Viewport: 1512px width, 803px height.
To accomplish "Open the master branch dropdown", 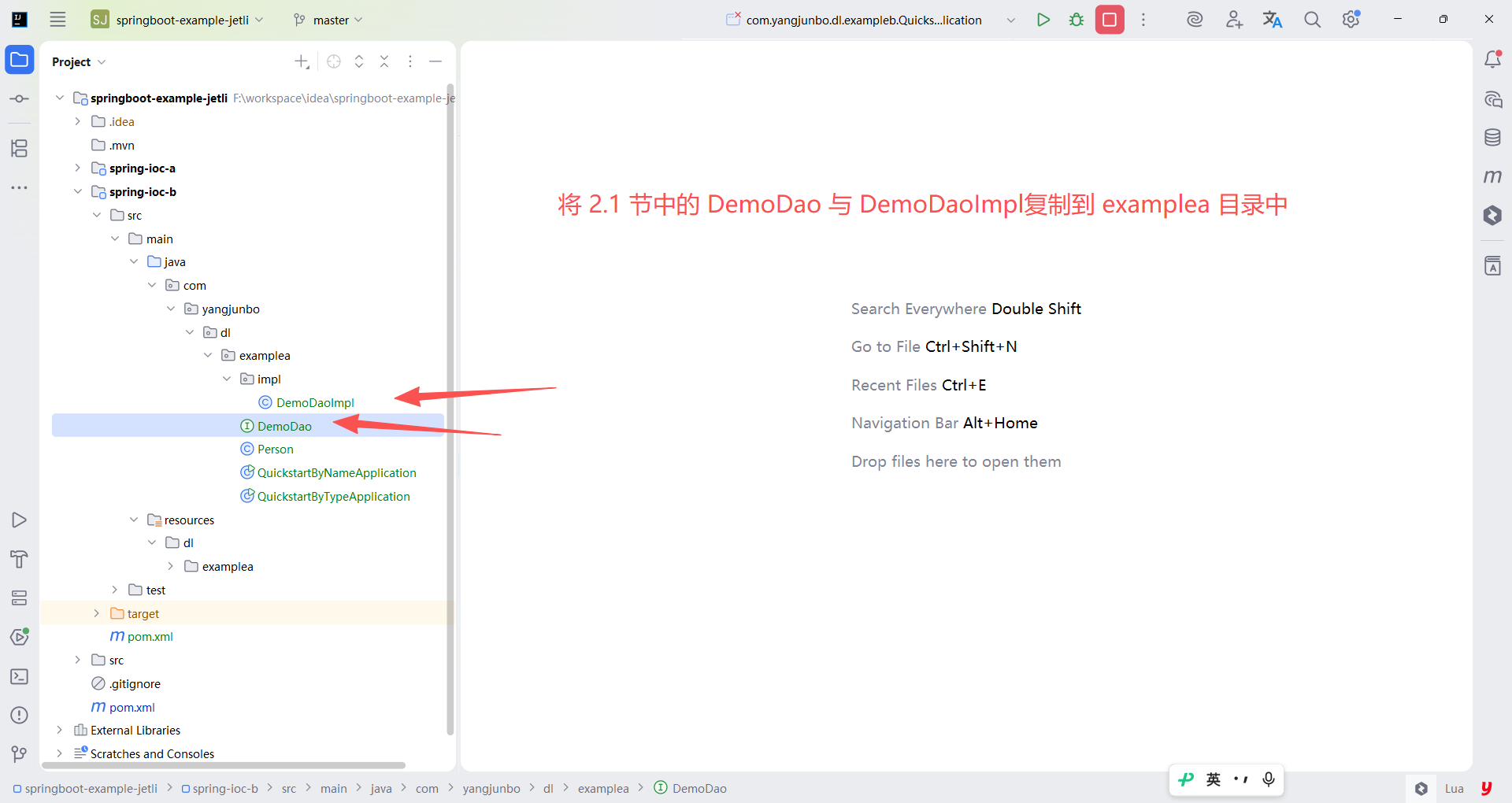I will 328,20.
